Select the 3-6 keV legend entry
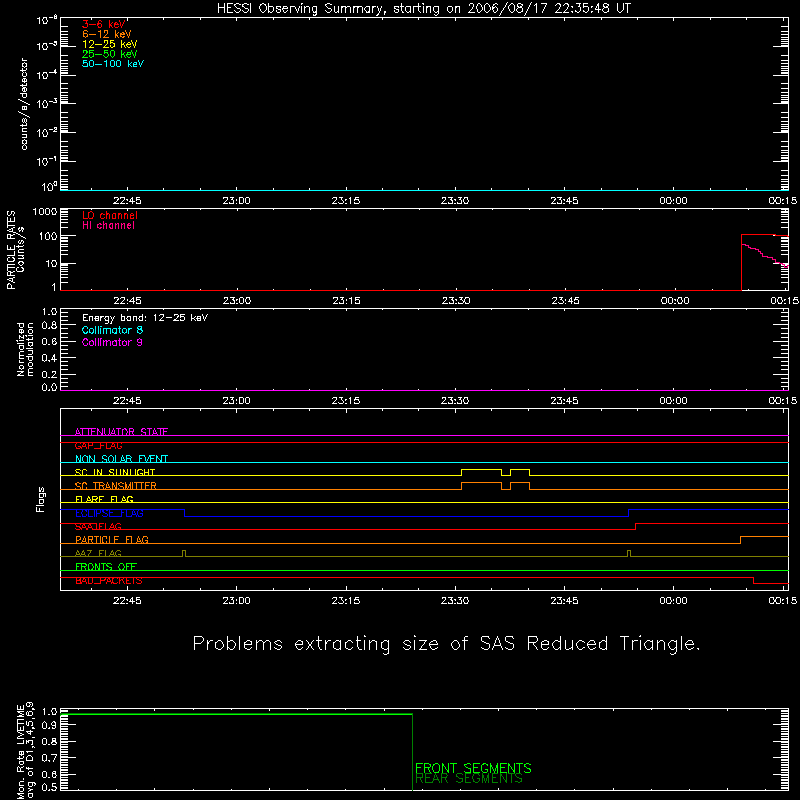Viewport: 800px width, 800px height. point(104,24)
